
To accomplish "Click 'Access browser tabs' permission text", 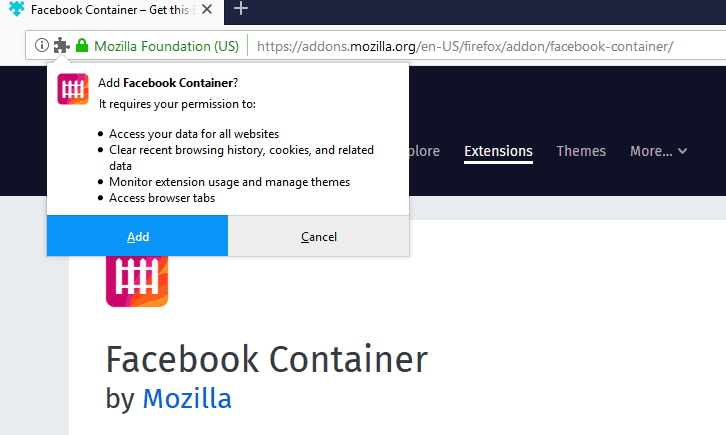I will click(162, 198).
